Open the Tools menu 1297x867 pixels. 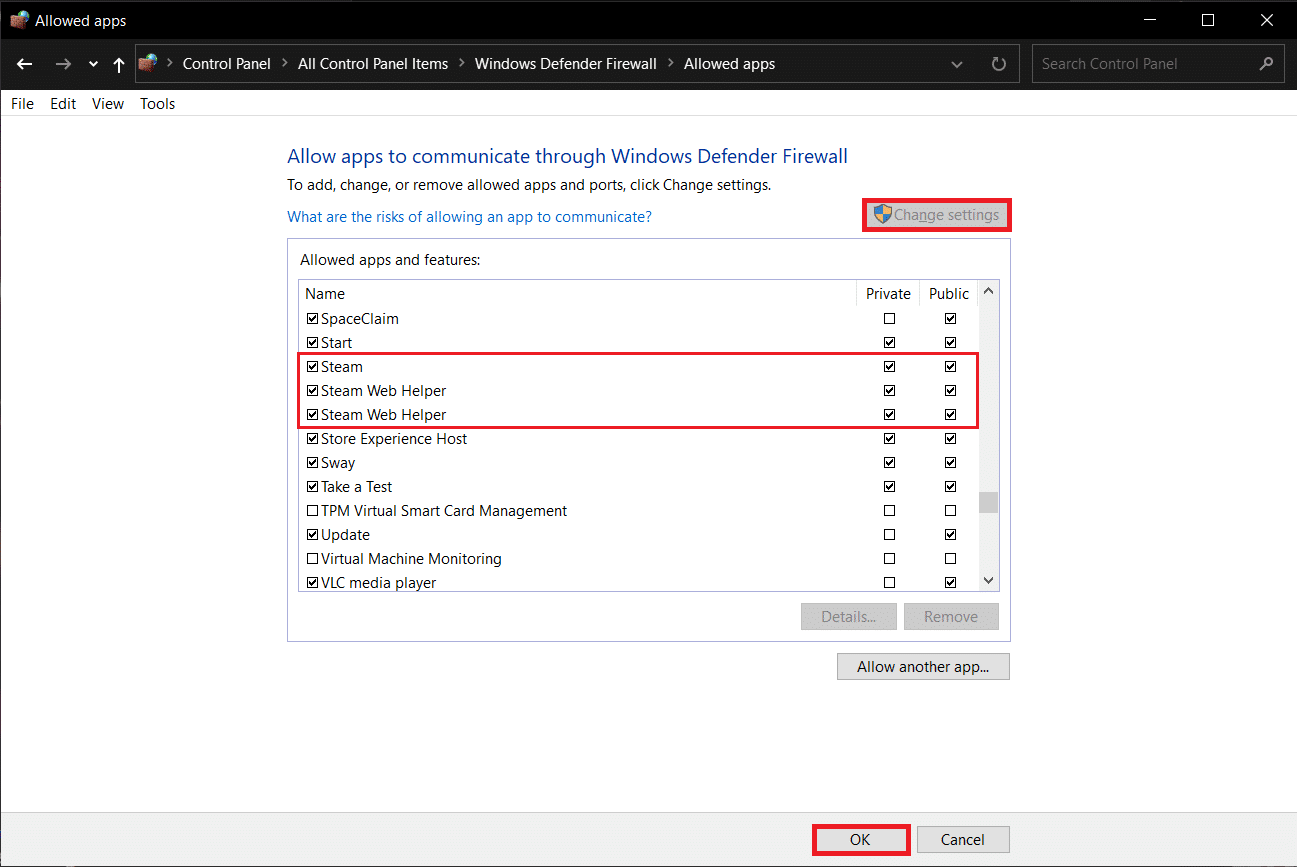pyautogui.click(x=157, y=104)
